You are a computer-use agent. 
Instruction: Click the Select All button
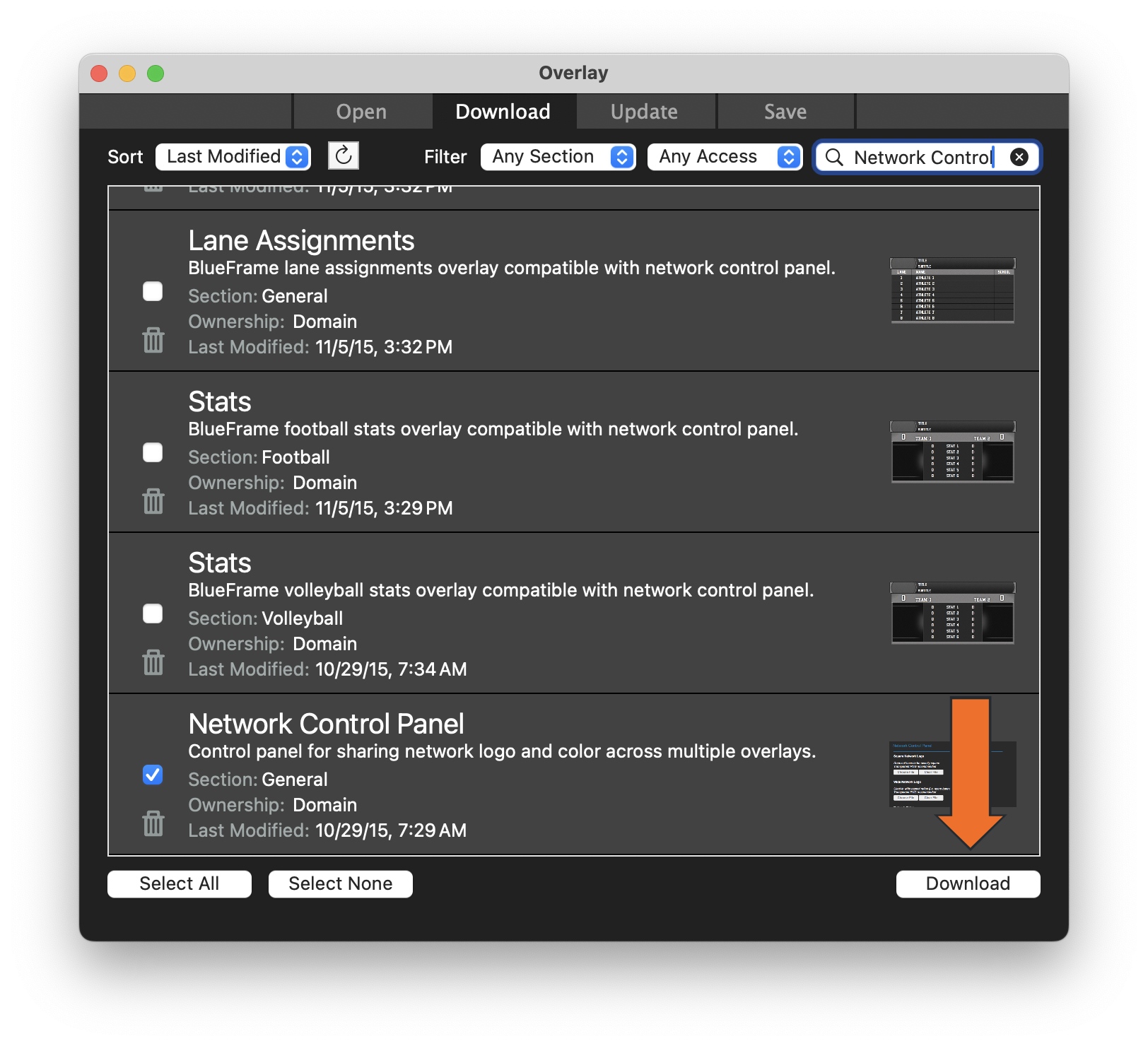coord(180,883)
